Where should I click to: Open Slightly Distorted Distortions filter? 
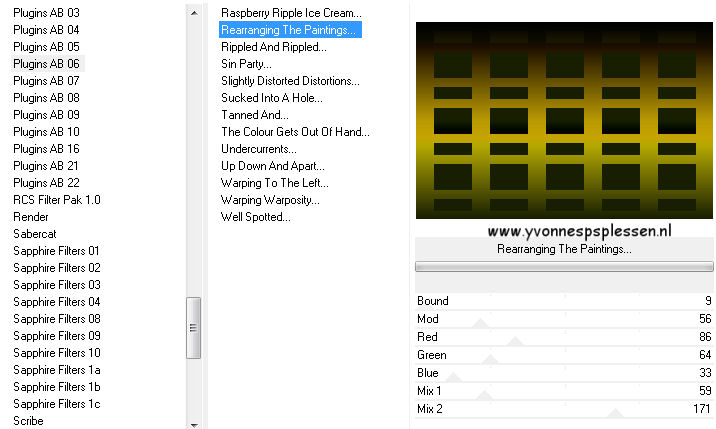pos(290,81)
